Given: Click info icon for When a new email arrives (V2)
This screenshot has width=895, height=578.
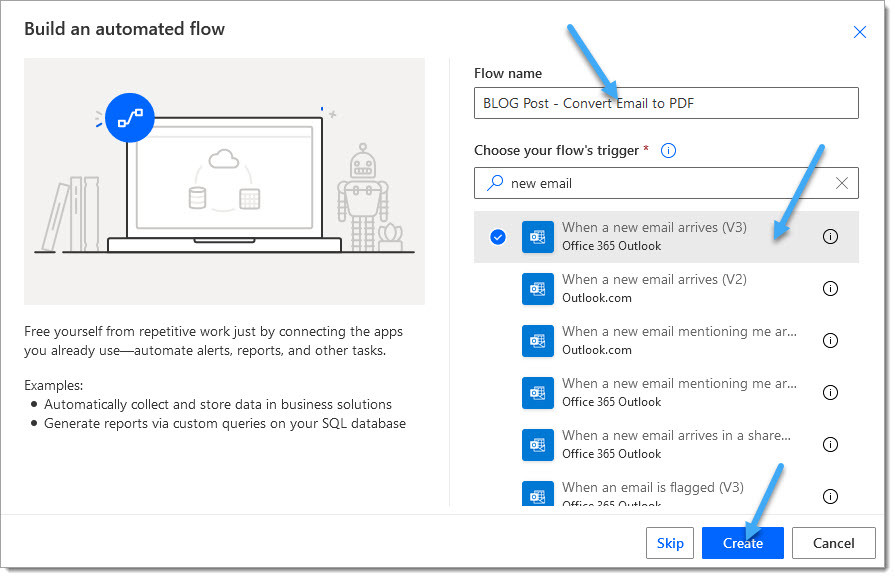Looking at the screenshot, I should tap(830, 288).
